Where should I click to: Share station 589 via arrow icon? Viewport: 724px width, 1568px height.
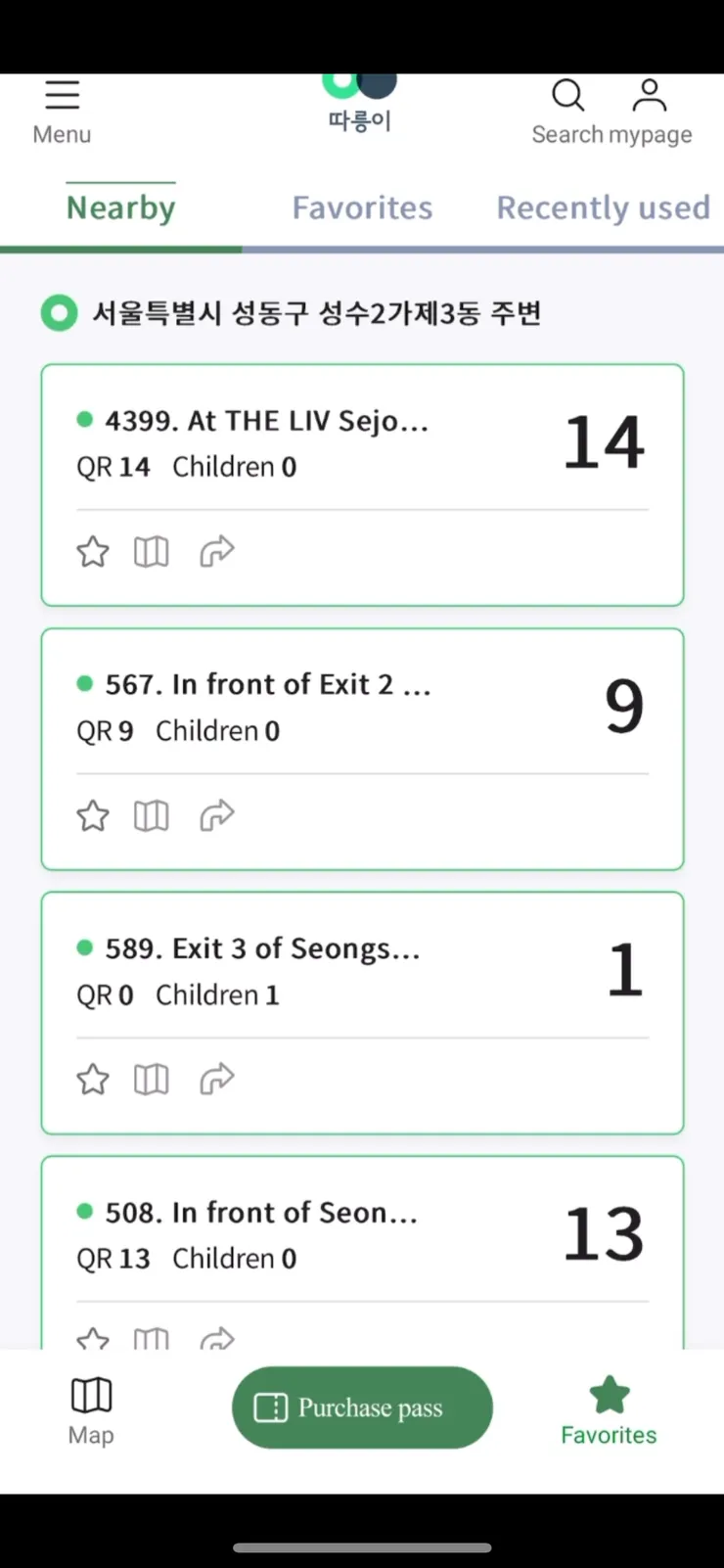coord(216,1080)
